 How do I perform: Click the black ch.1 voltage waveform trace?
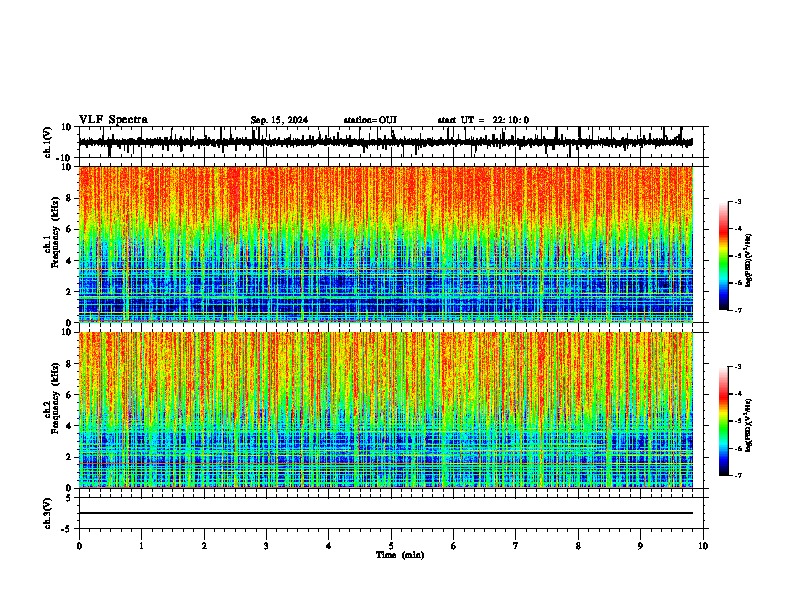[385, 142]
